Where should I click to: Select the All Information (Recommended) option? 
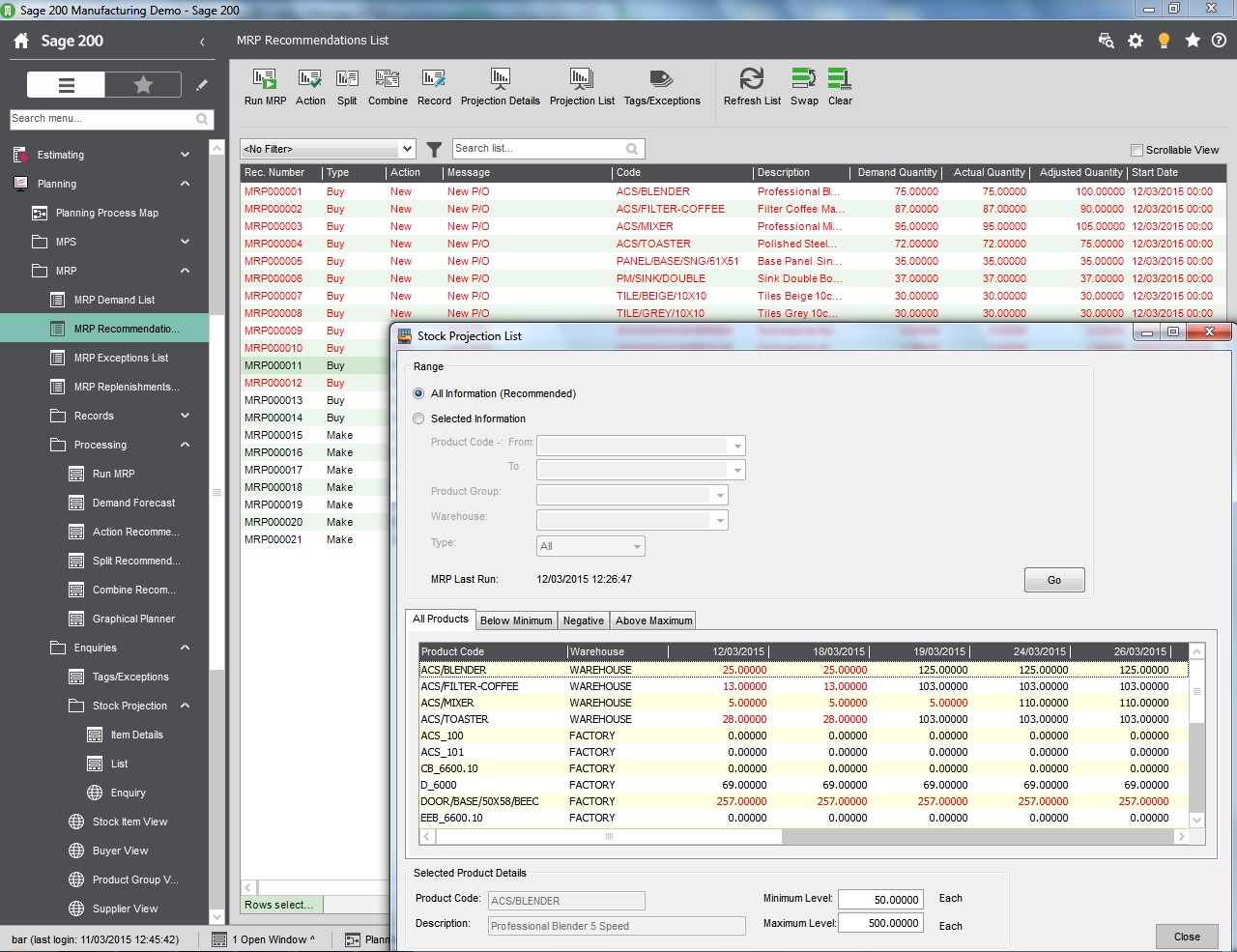point(418,393)
